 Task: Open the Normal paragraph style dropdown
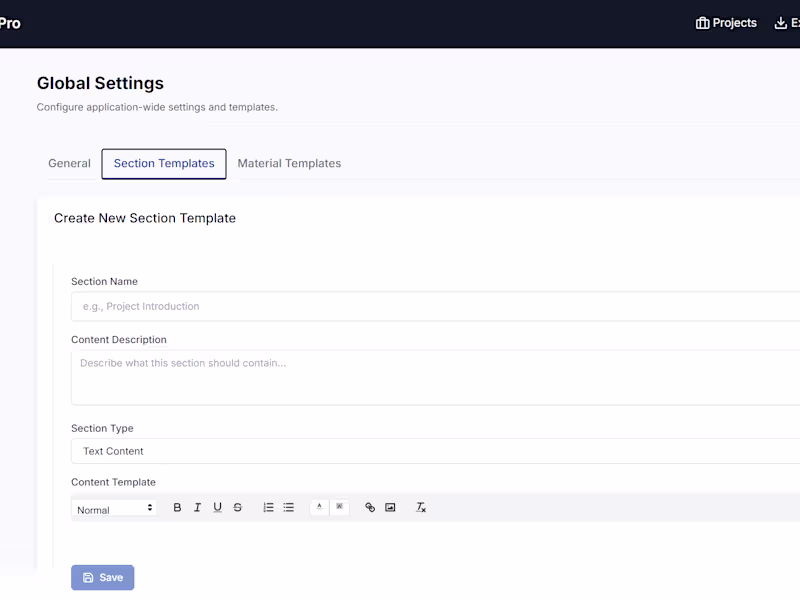tap(113, 507)
